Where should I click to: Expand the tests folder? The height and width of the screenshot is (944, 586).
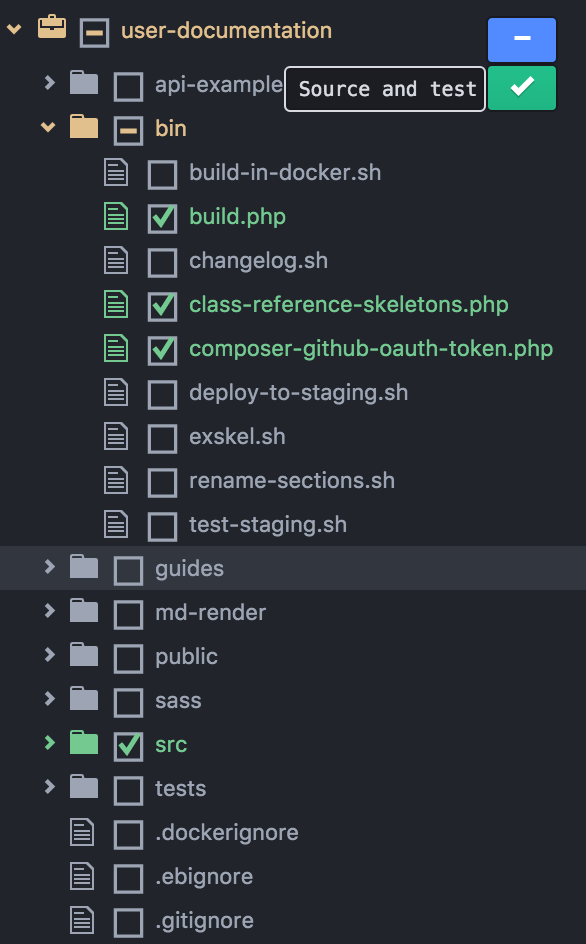click(x=49, y=786)
